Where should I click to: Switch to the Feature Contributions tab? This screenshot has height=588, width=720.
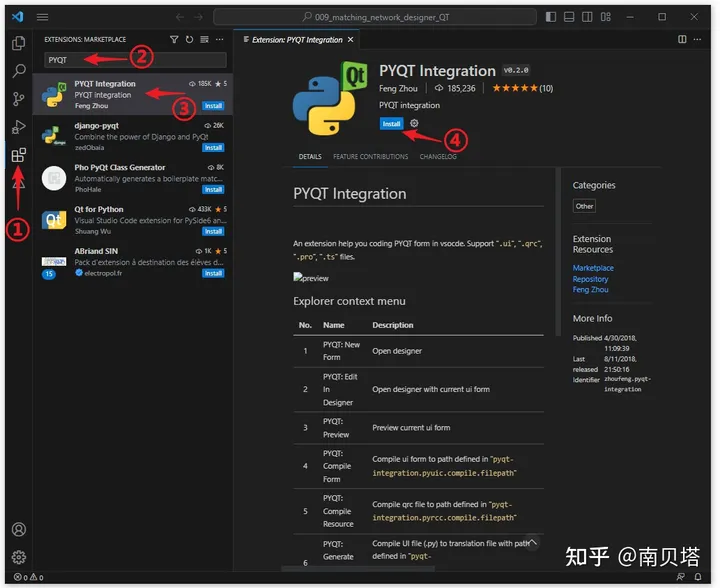coord(371,157)
